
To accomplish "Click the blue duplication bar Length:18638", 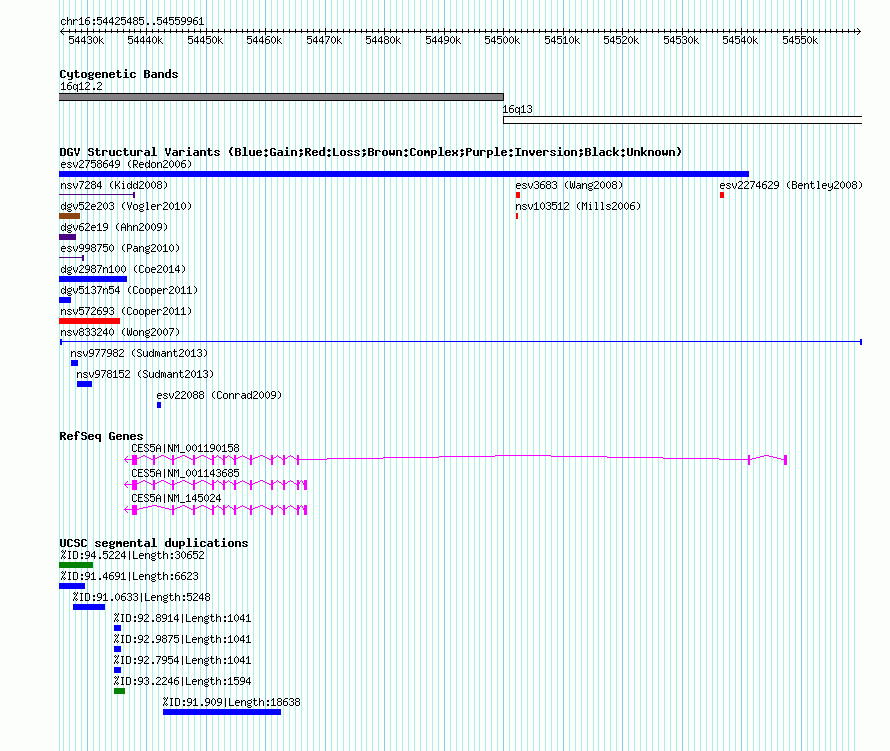I will 222,712.
